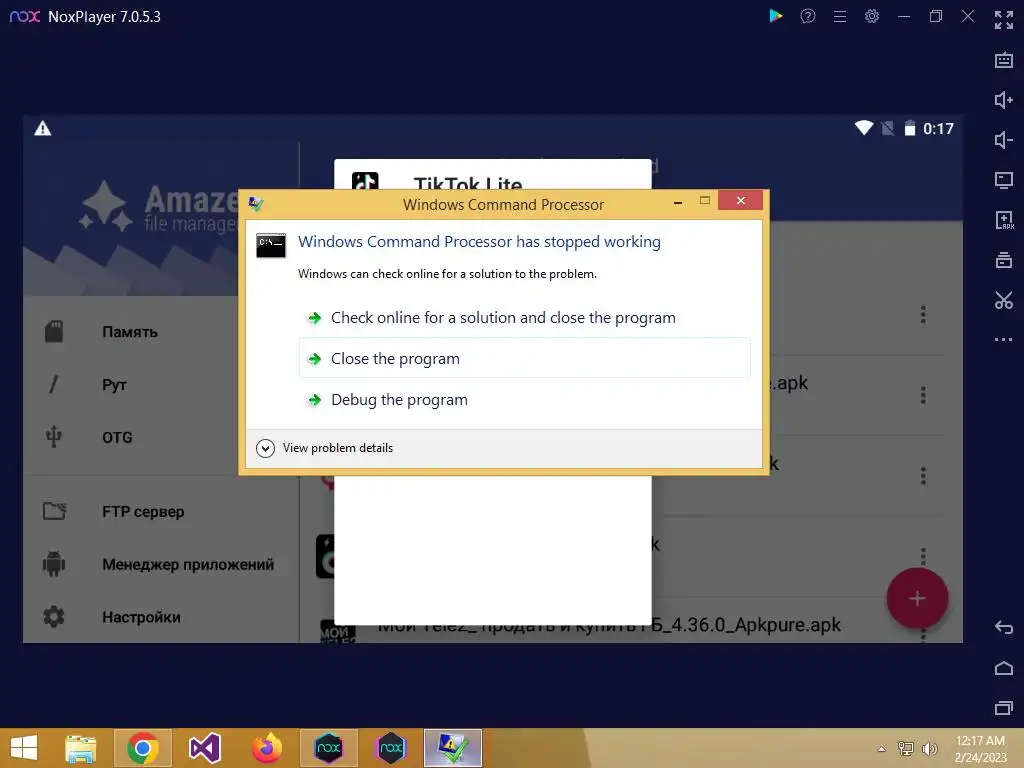Open multi-instance manager icon in Nox sidebar
This screenshot has width=1024, height=768.
(x=1004, y=260)
